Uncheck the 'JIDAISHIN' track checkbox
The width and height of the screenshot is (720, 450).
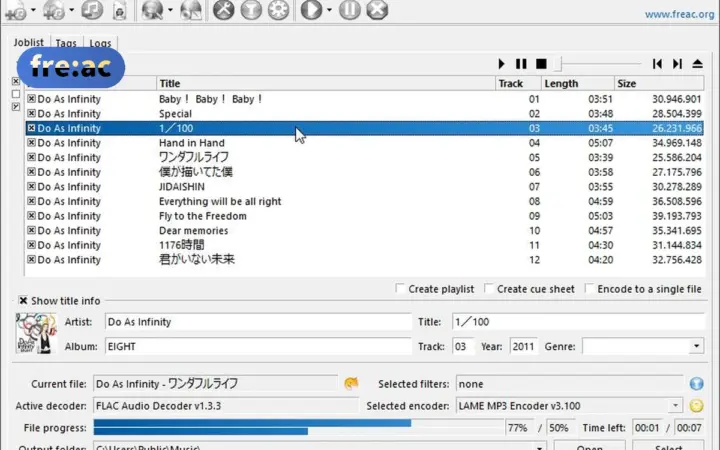31,186
